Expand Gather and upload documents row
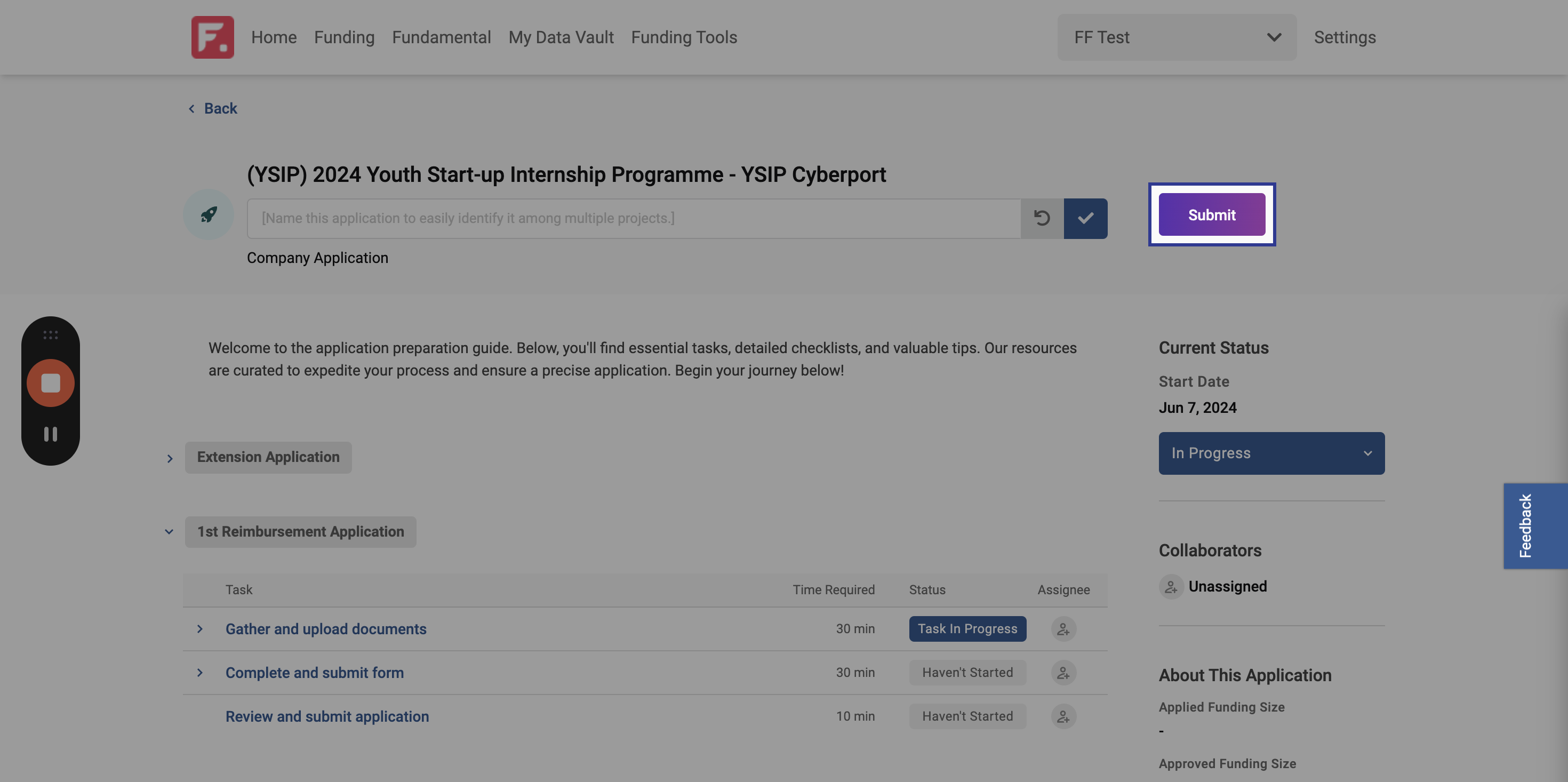Image resolution: width=1568 pixels, height=782 pixels. [x=199, y=629]
